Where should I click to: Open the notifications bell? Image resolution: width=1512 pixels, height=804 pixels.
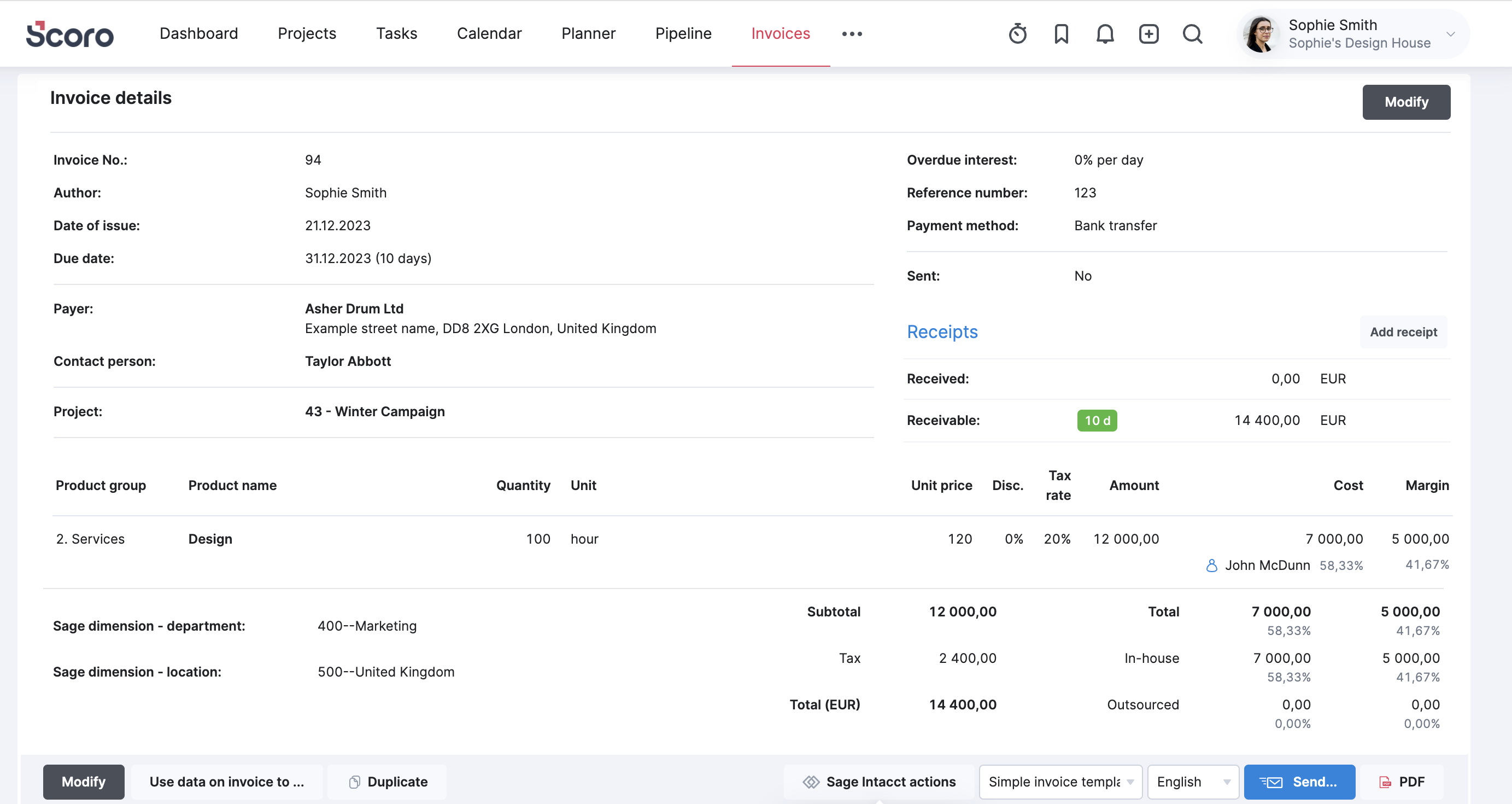click(1105, 34)
